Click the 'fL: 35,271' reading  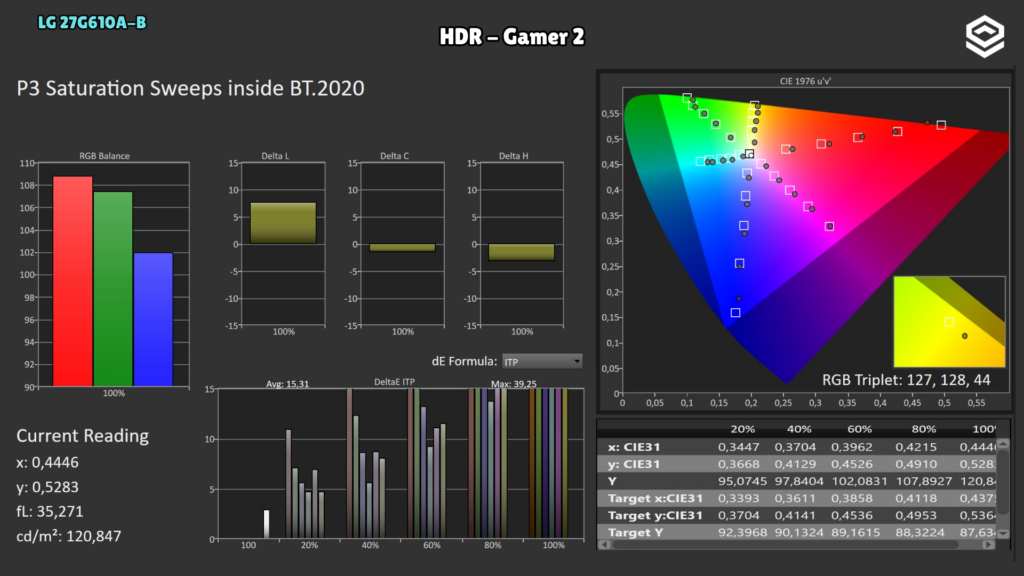click(x=50, y=511)
